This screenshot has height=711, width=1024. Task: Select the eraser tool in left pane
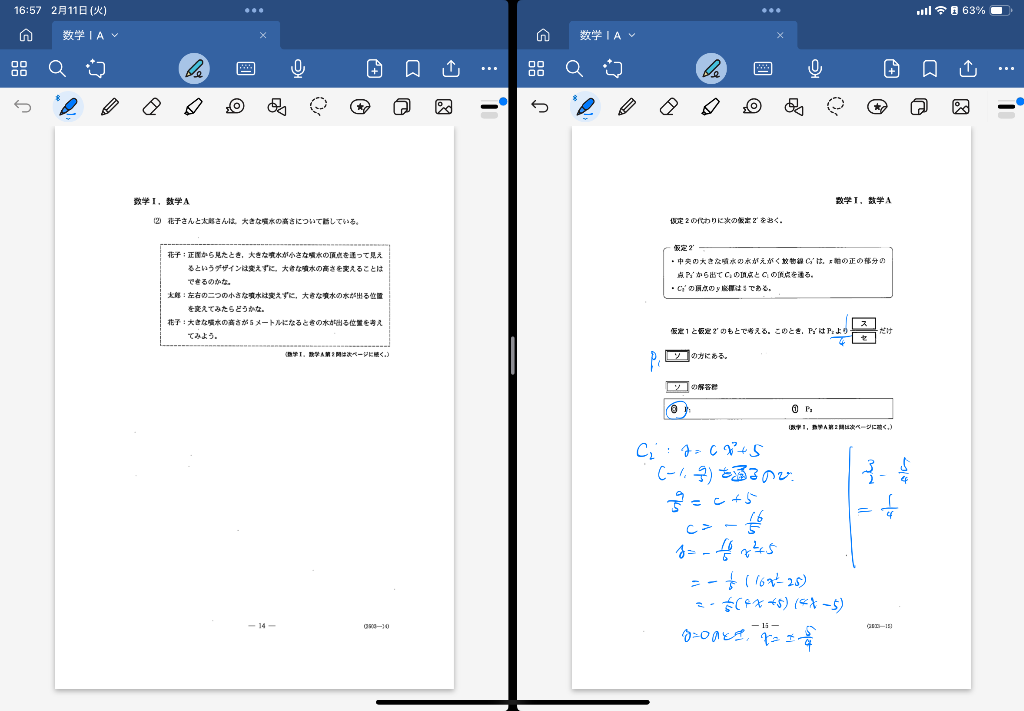151,107
